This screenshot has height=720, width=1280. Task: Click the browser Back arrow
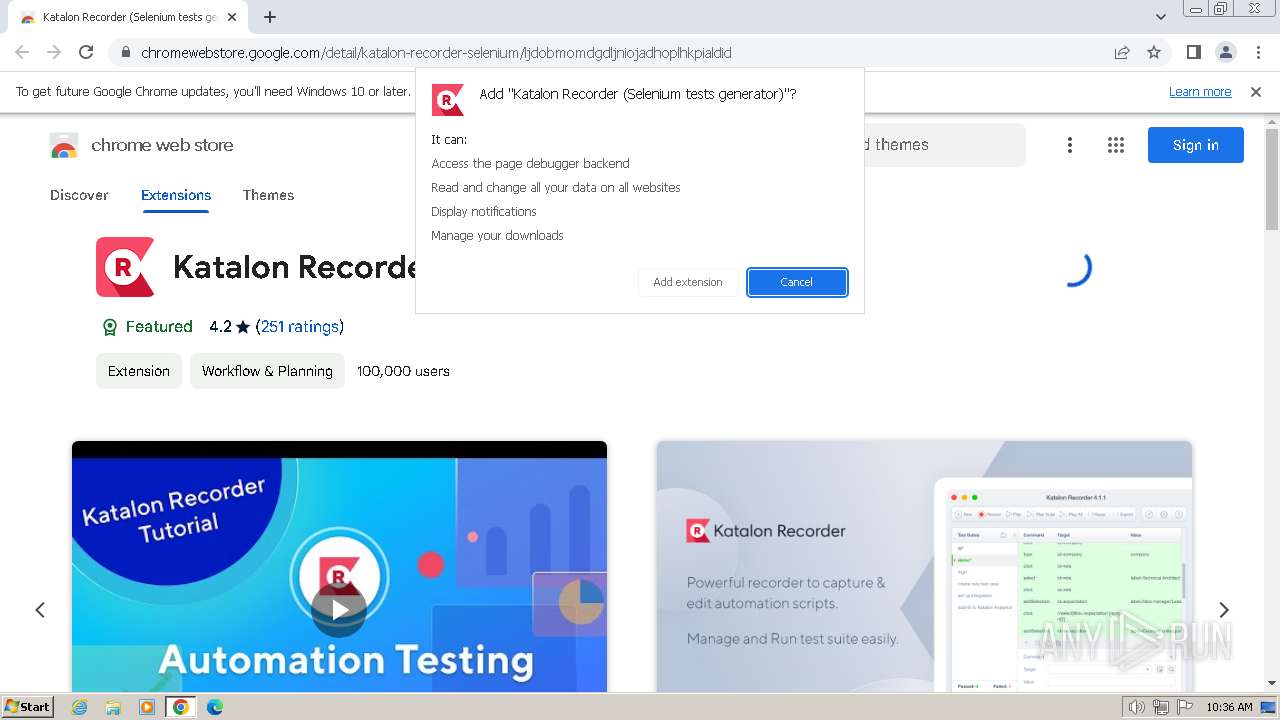coord(22,52)
